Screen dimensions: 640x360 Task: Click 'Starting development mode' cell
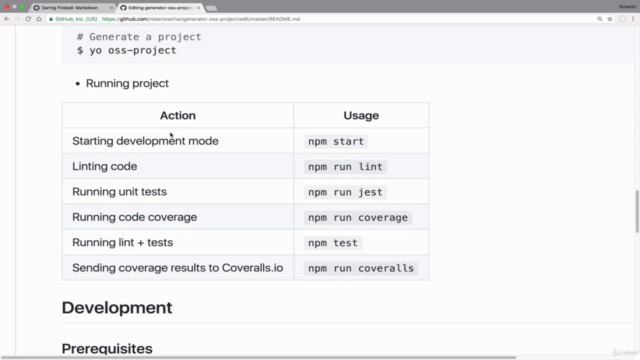178,141
